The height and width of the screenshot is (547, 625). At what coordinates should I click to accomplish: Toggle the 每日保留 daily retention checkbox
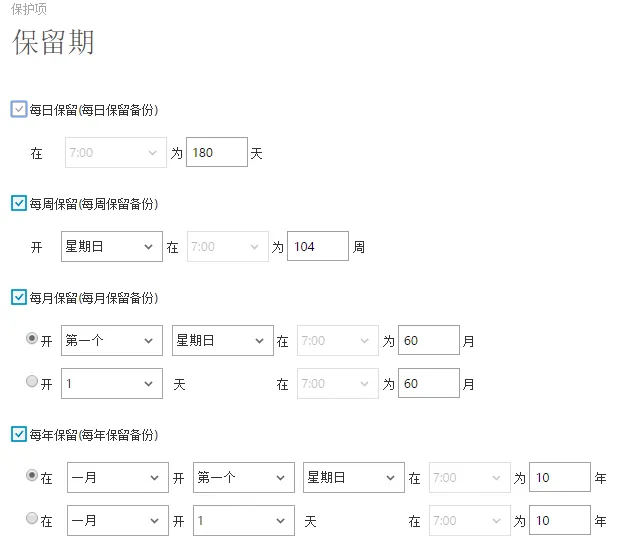[19, 109]
